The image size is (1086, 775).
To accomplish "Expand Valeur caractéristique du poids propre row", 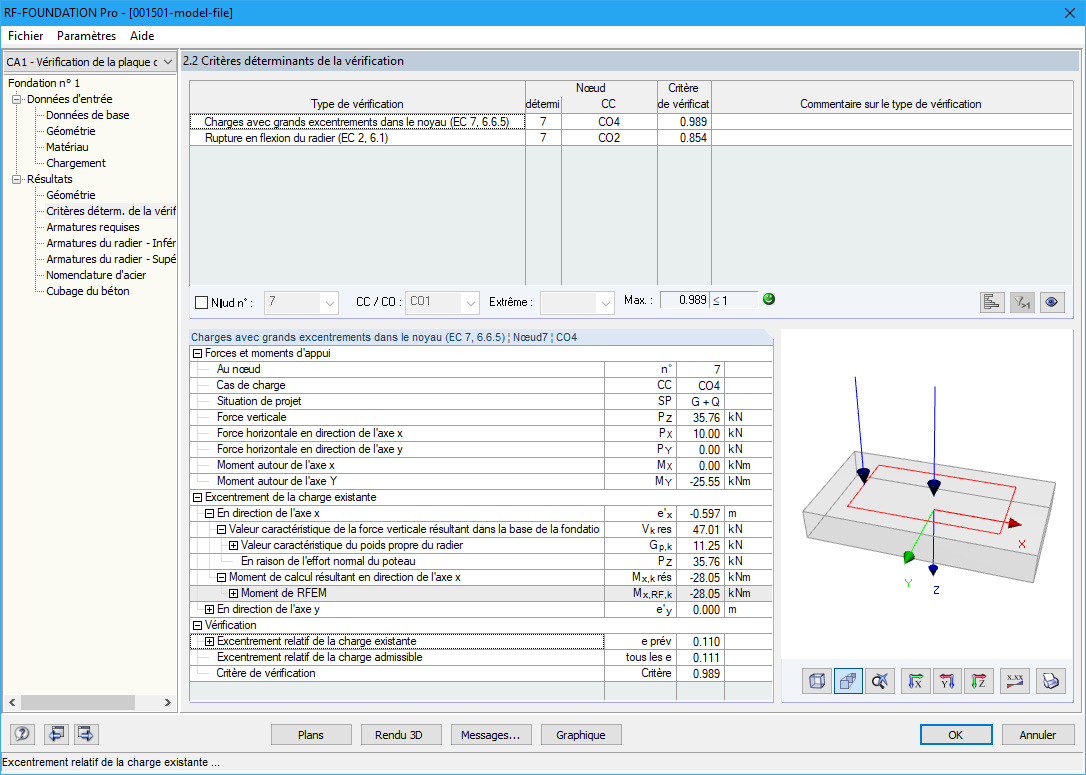I will (234, 545).
